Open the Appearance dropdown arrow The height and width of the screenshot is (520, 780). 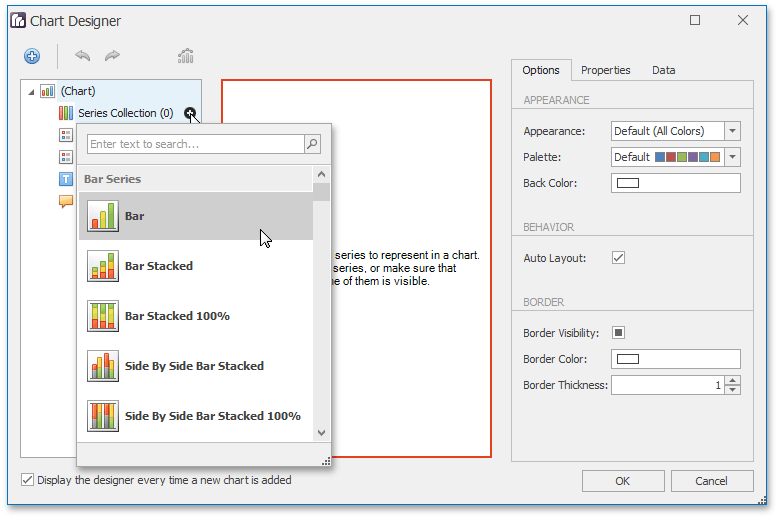732,131
